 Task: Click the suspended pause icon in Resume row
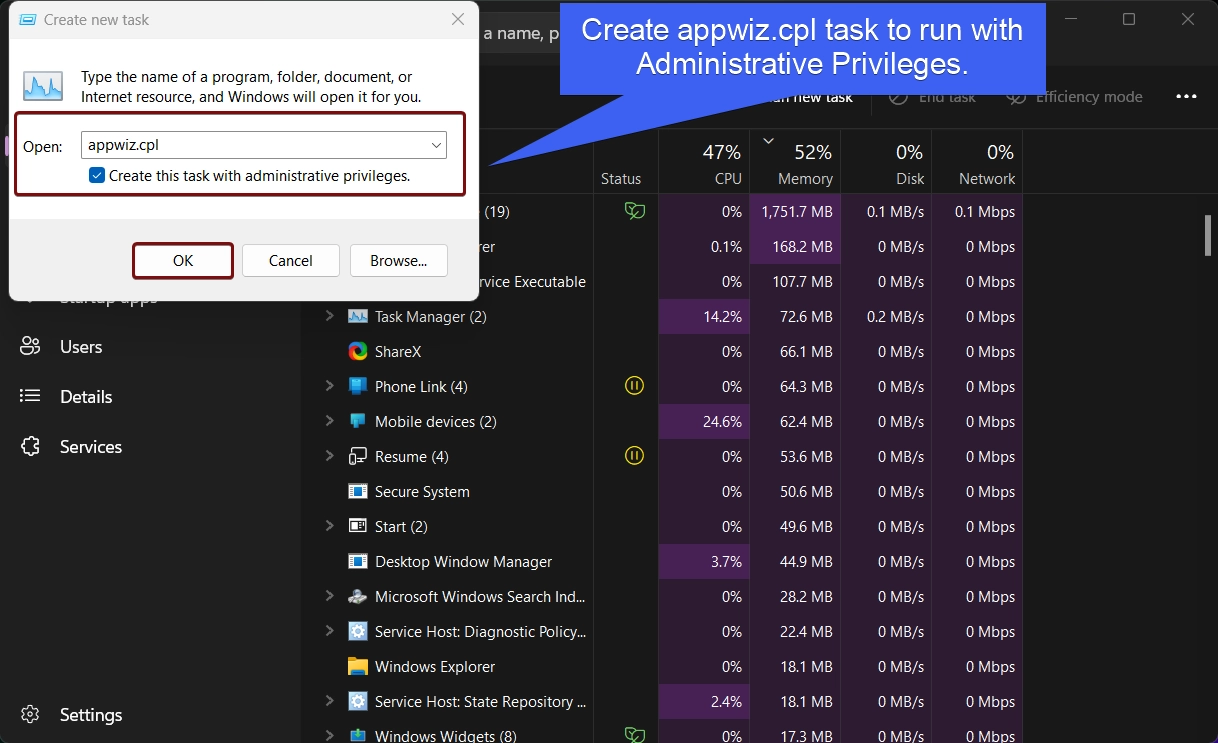click(x=634, y=456)
